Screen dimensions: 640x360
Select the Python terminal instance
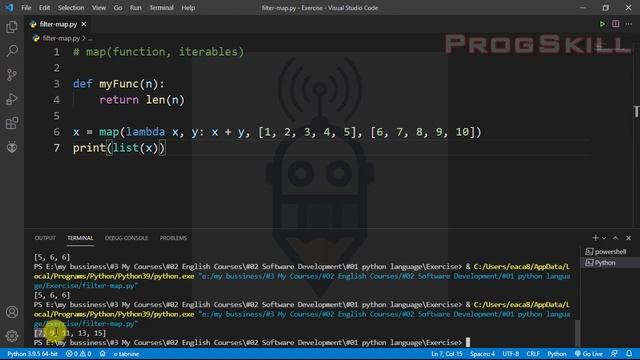click(610, 263)
